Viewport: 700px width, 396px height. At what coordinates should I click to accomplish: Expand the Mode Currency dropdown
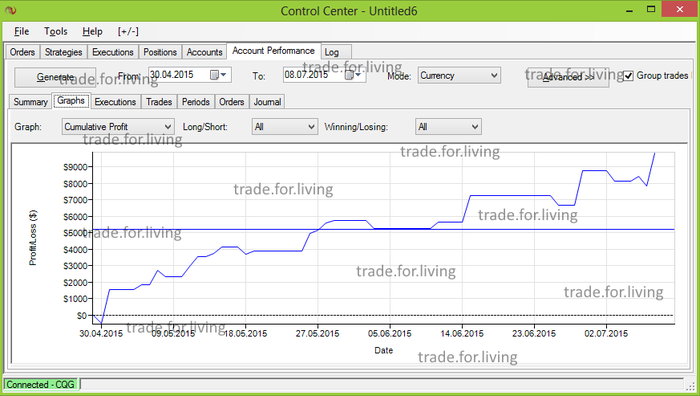(459, 75)
